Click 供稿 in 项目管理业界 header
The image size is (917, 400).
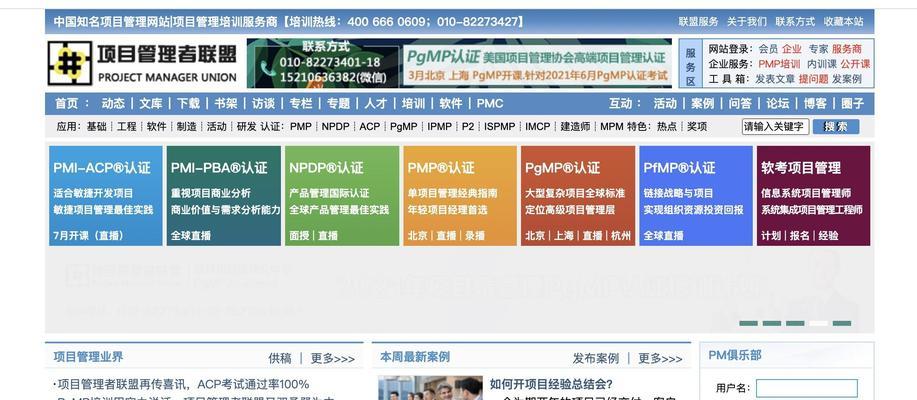click(280, 358)
